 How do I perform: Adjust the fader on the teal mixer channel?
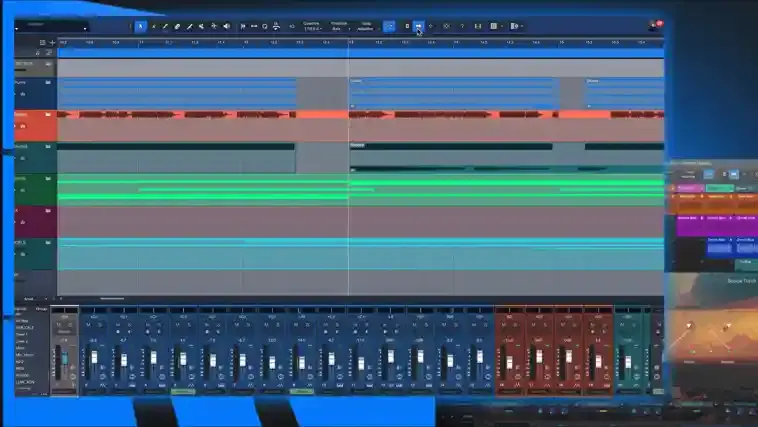628,362
